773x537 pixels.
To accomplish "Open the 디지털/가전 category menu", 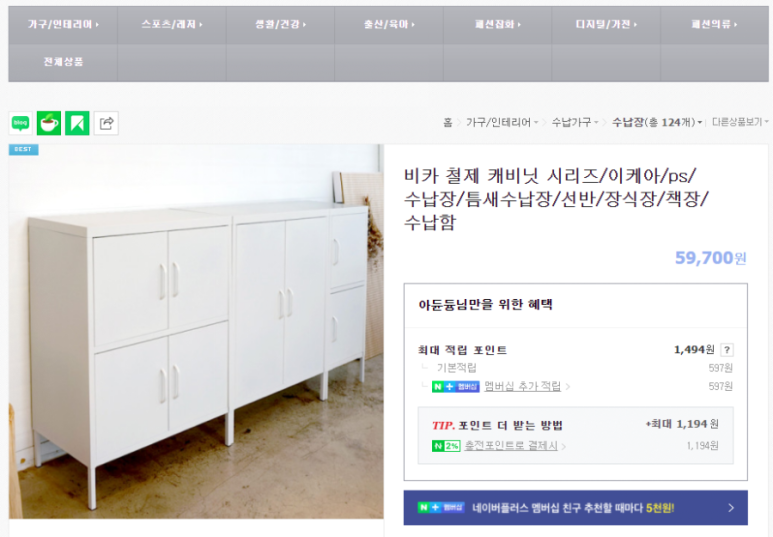I will (x=606, y=25).
